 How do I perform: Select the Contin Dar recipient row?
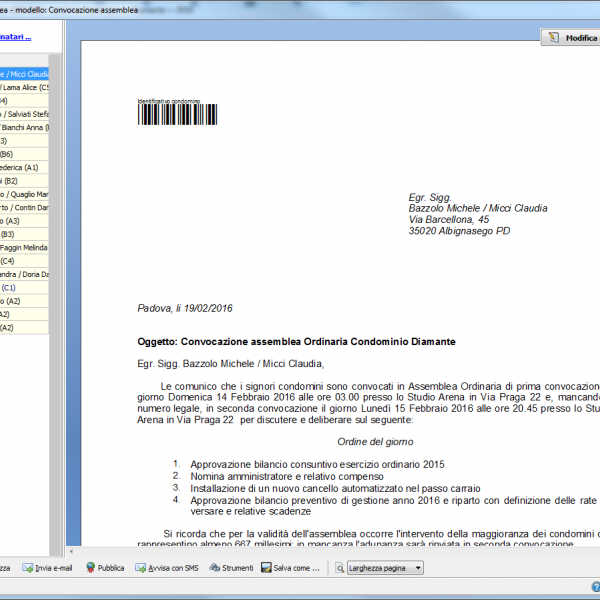coord(24,208)
